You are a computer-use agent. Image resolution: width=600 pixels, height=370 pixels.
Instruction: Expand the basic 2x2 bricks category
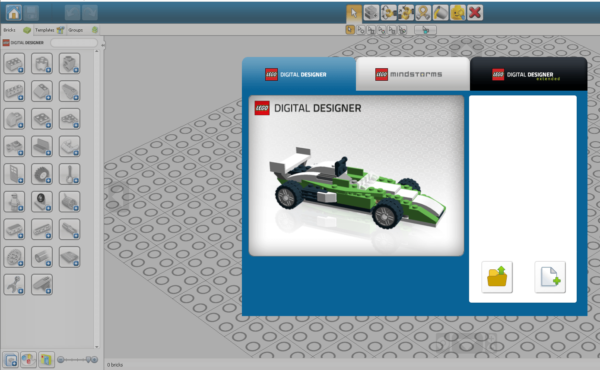click(x=14, y=64)
